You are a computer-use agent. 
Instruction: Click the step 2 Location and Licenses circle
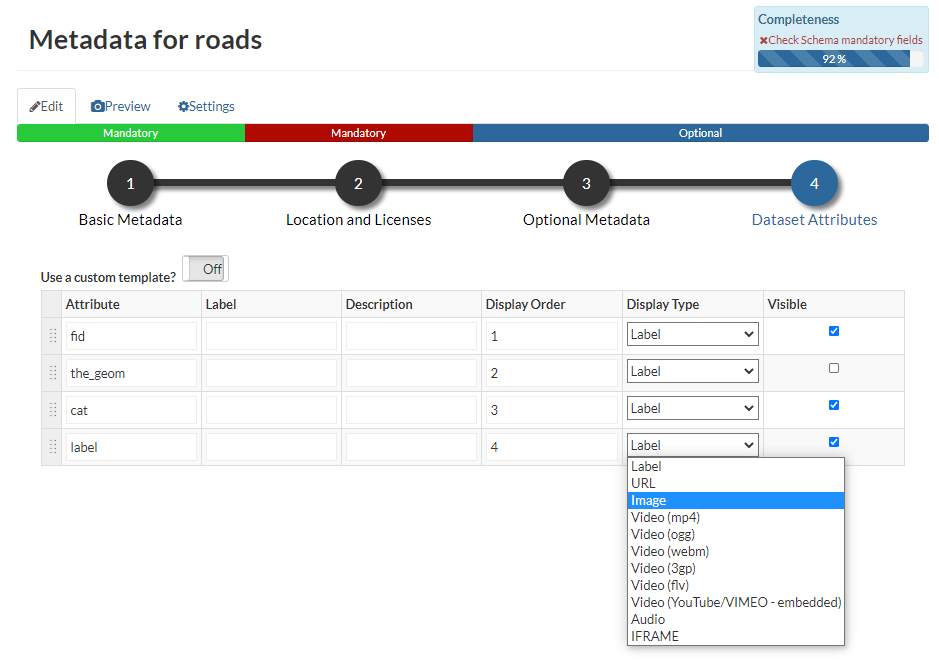pyautogui.click(x=358, y=183)
